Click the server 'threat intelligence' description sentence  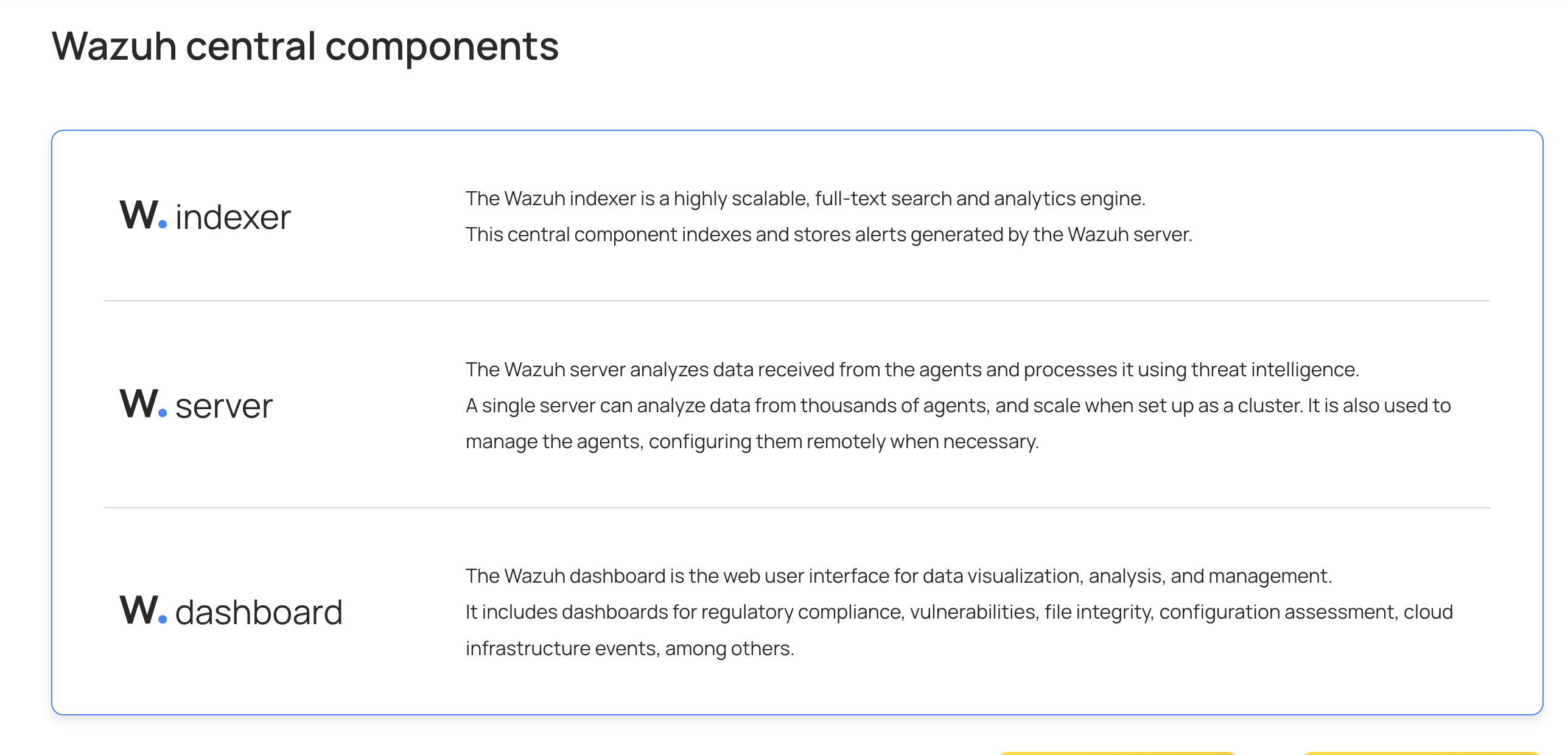click(912, 370)
